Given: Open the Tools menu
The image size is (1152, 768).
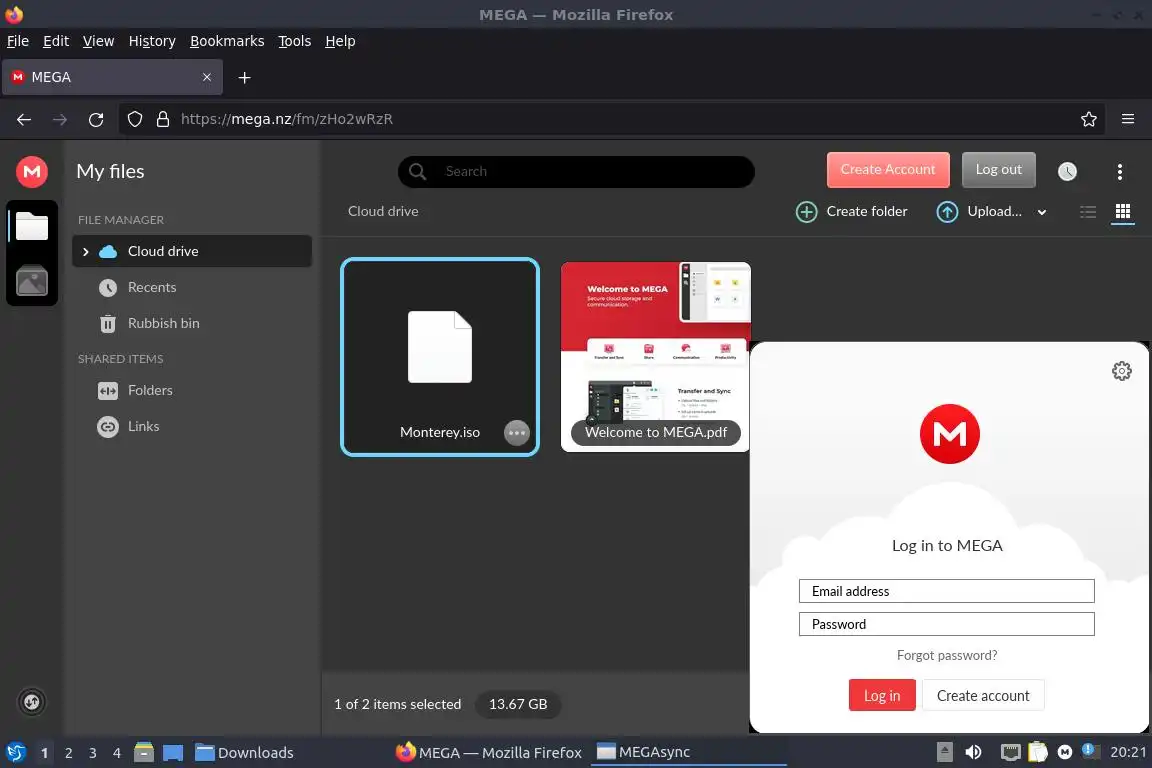Looking at the screenshot, I should point(295,41).
